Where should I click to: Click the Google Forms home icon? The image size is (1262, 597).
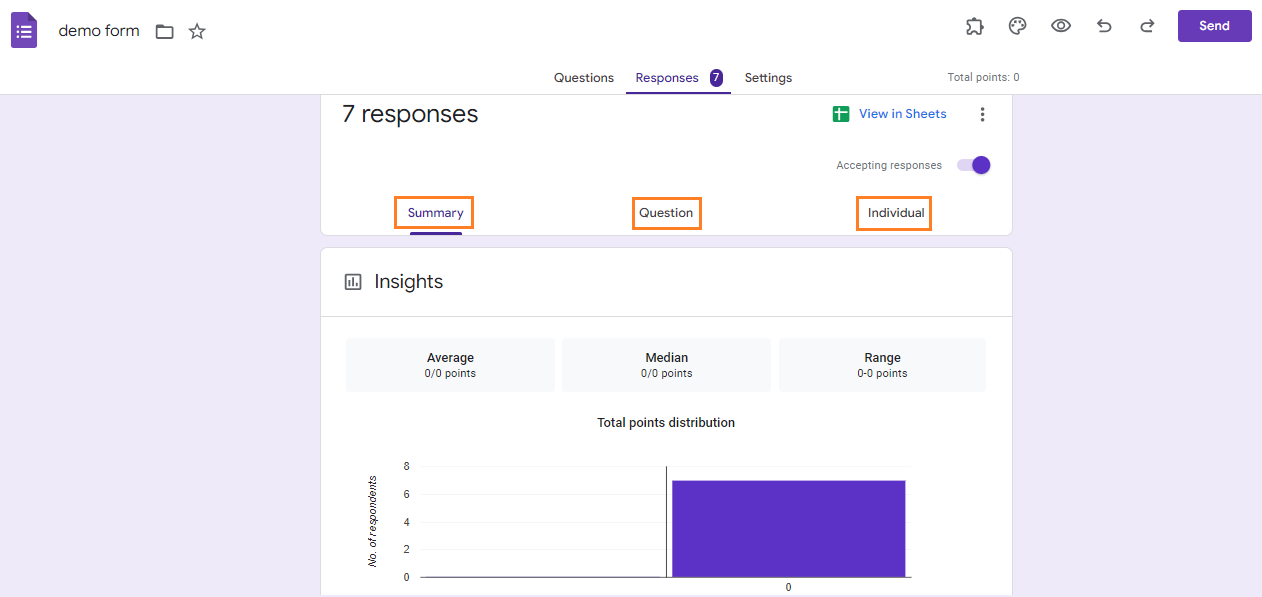coord(24,30)
